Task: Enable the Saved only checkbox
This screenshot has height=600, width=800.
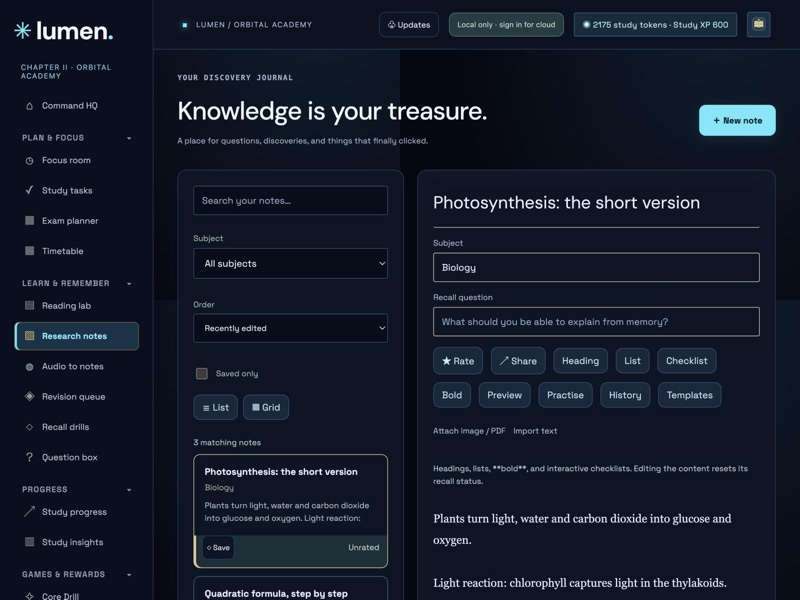Action: pyautogui.click(x=202, y=373)
